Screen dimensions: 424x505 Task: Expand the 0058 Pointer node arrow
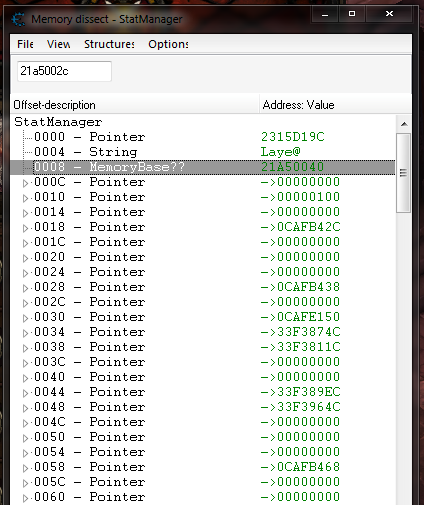tap(25, 468)
